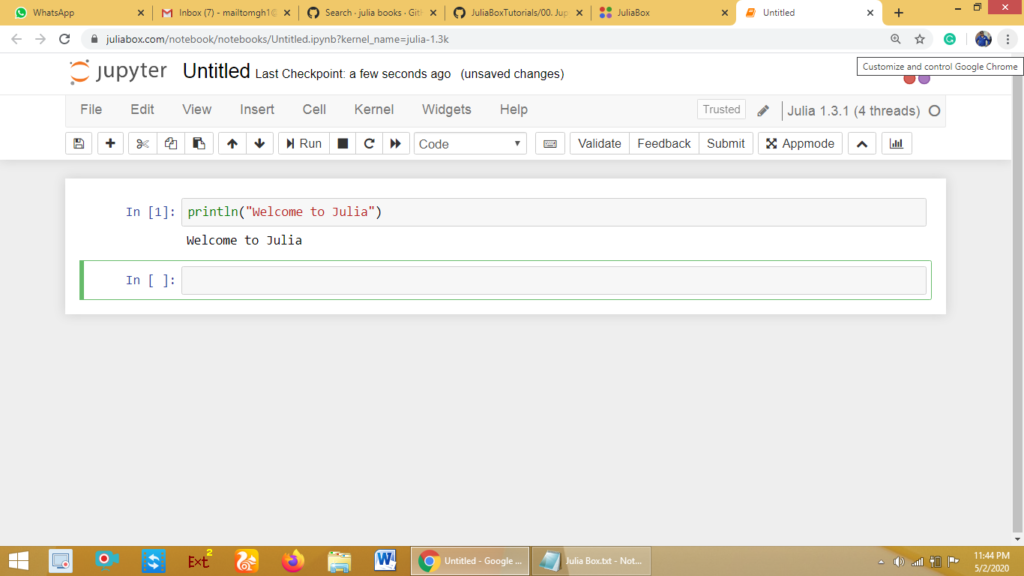Click inside the empty second code cell

[x=554, y=280]
